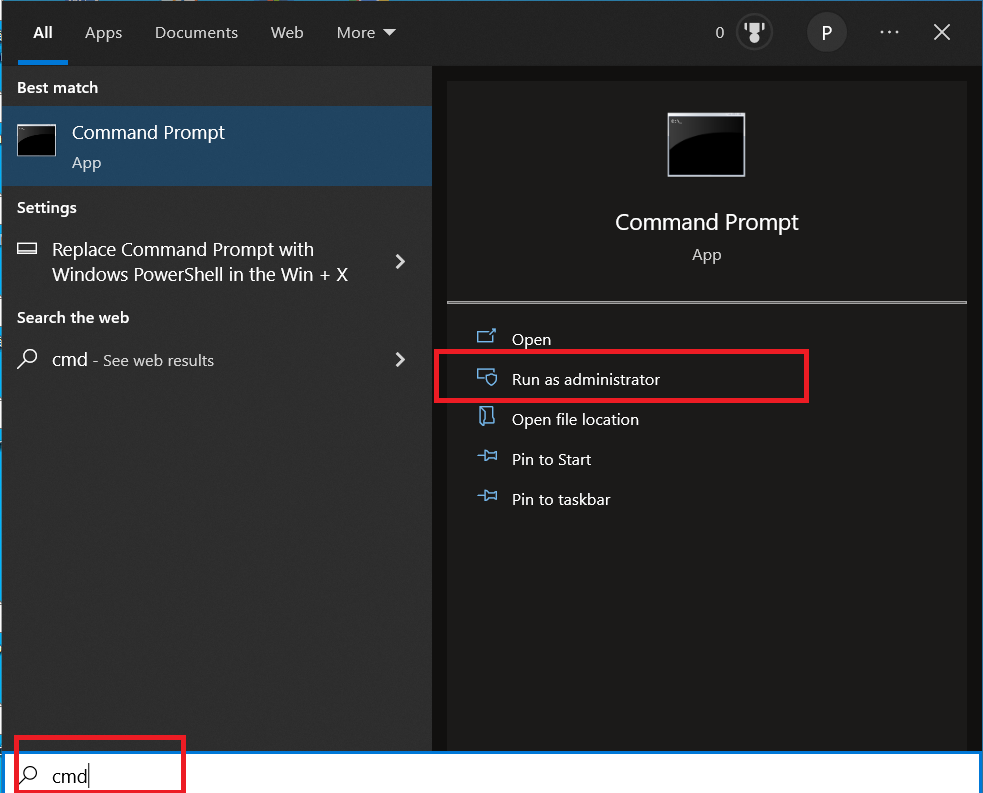Open the Documents search tab
The image size is (983, 793).
point(196,33)
